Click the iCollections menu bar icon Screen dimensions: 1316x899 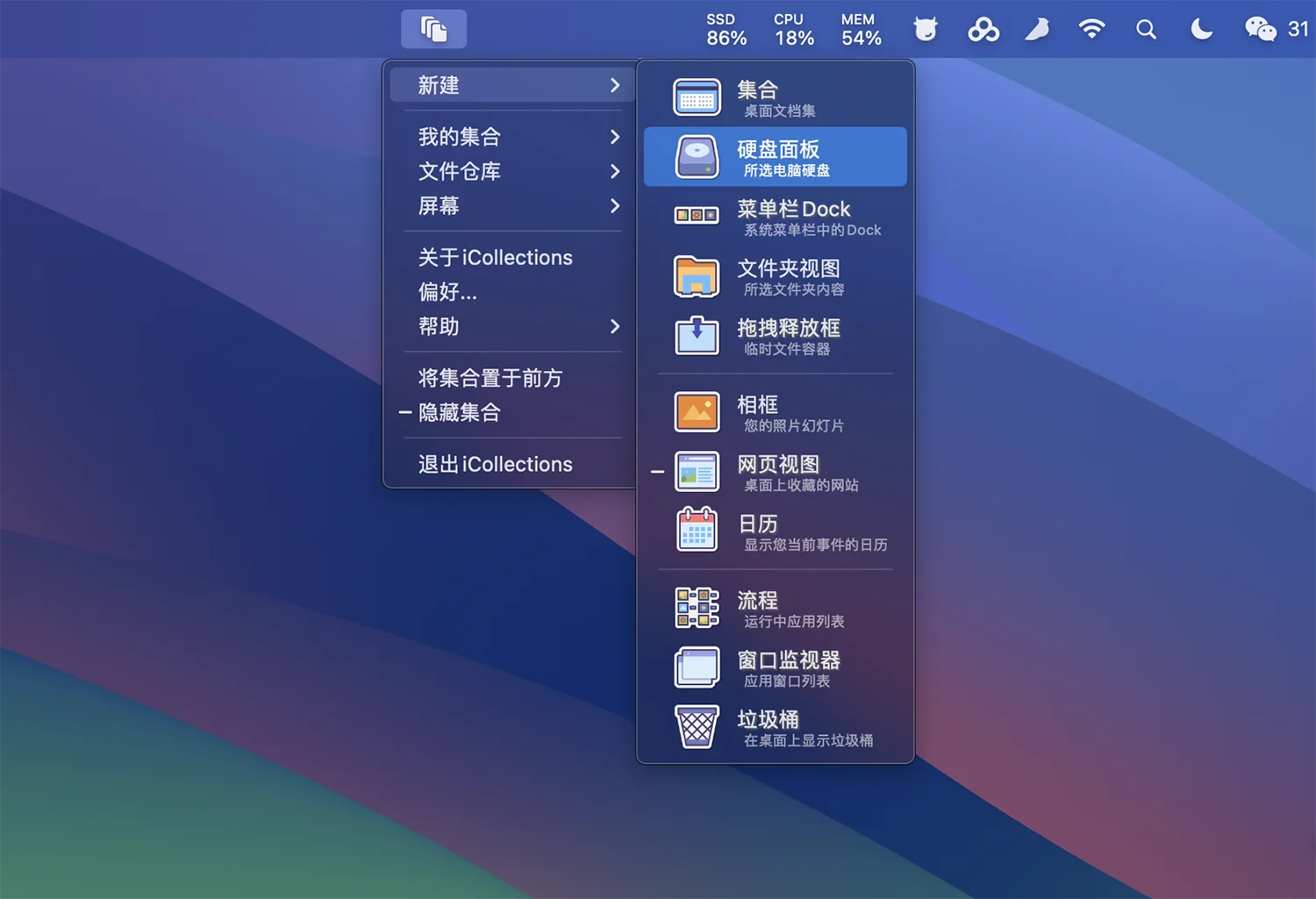click(x=433, y=29)
